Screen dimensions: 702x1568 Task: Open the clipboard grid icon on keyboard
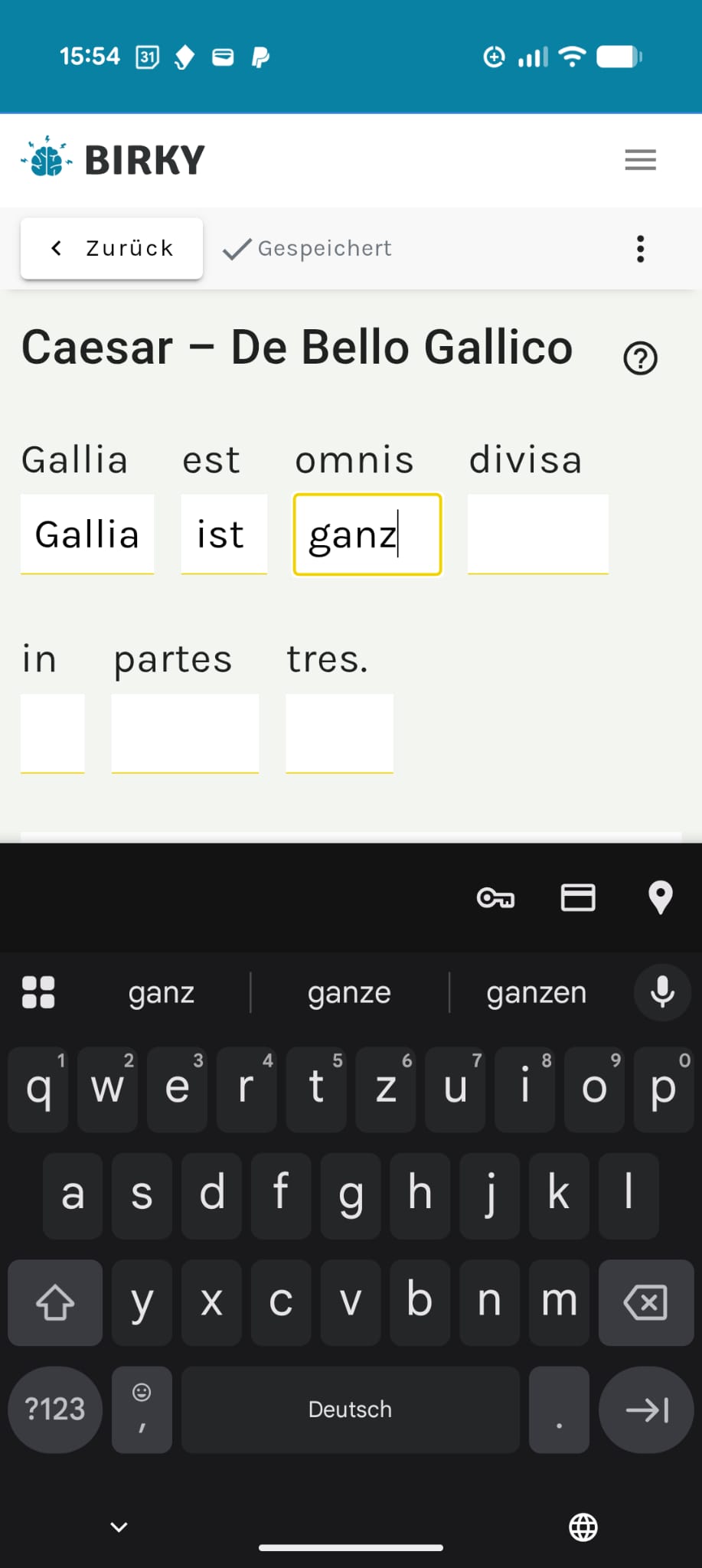coord(38,991)
